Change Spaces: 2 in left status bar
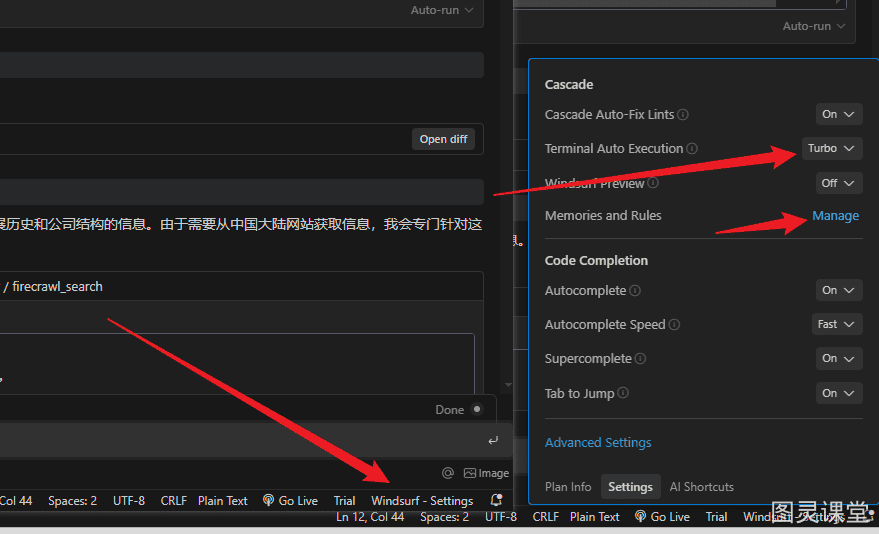 tap(72, 500)
